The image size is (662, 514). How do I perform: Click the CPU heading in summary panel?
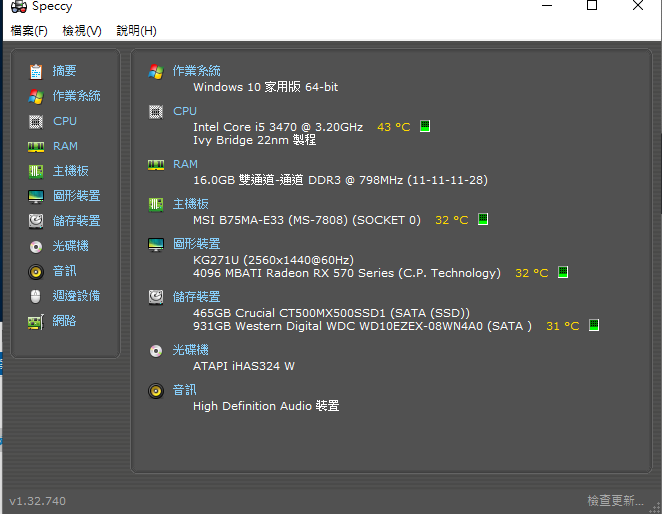pyautogui.click(x=185, y=111)
